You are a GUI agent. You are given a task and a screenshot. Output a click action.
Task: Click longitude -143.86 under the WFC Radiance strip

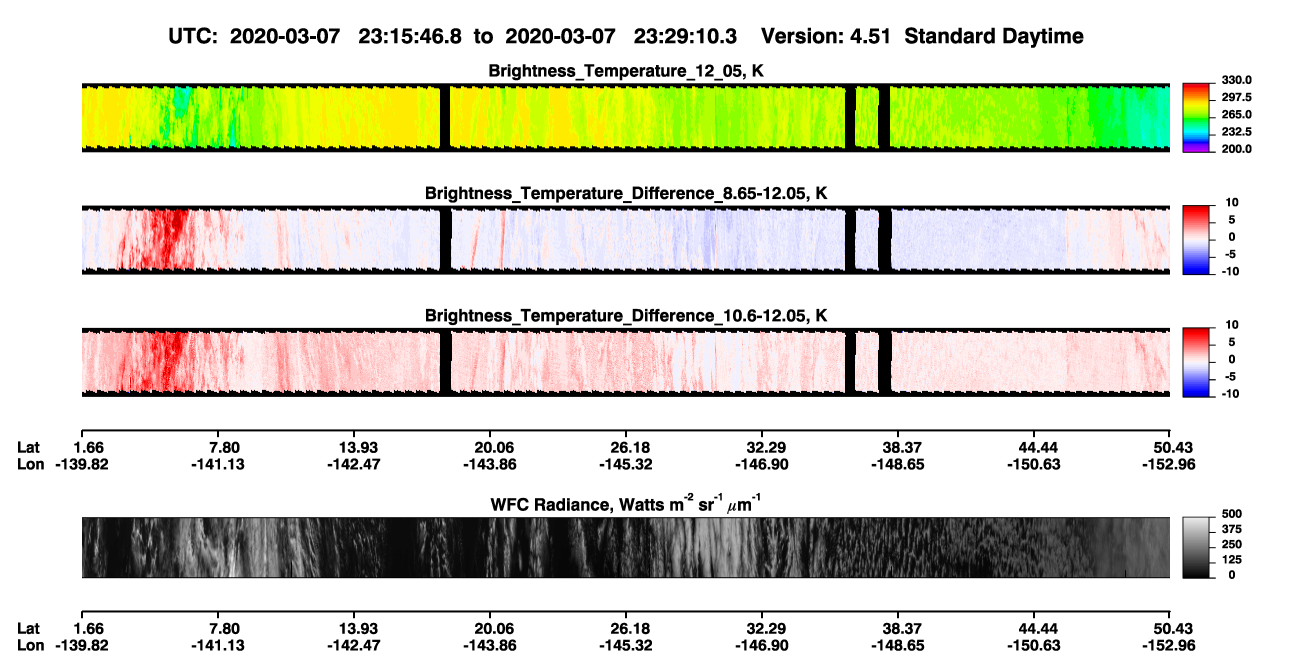point(490,645)
